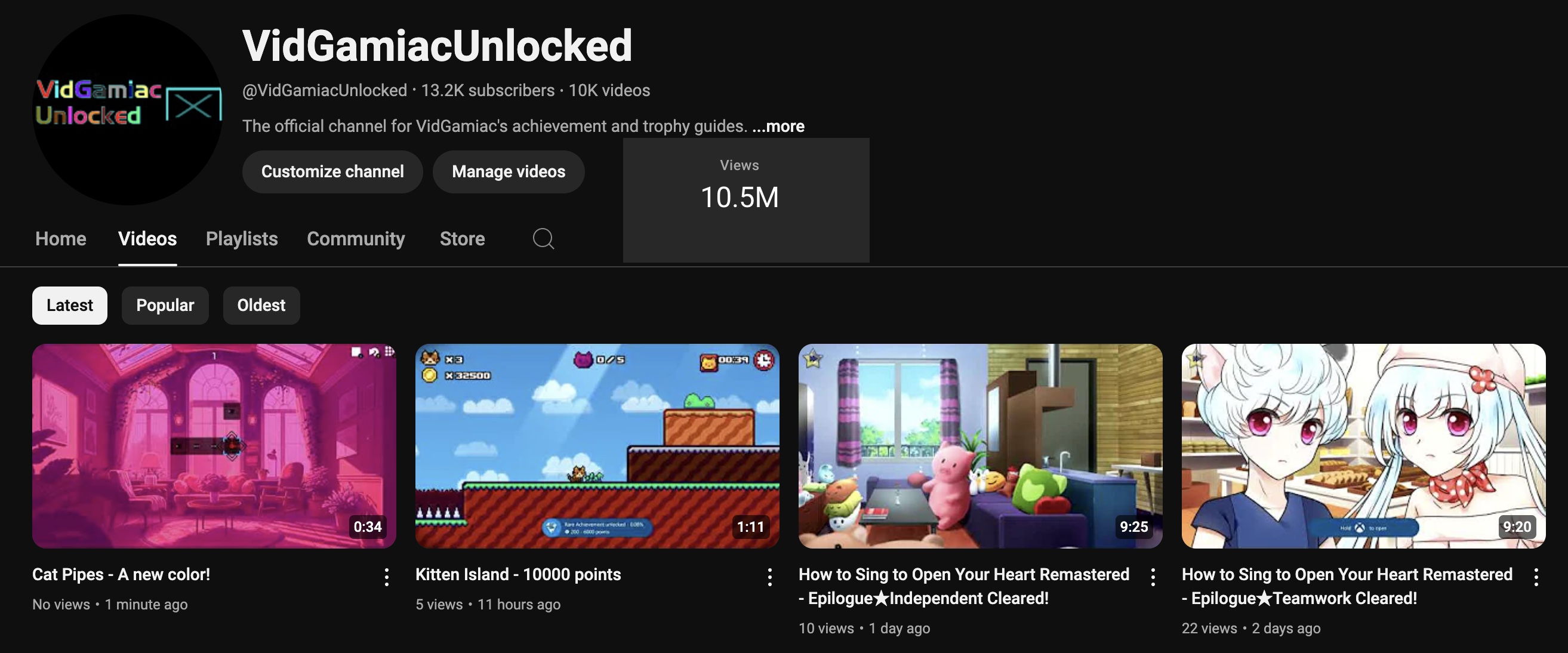Viewport: 1568px width, 653px height.
Task: Open options menu for Kitten Island video
Action: point(770,577)
